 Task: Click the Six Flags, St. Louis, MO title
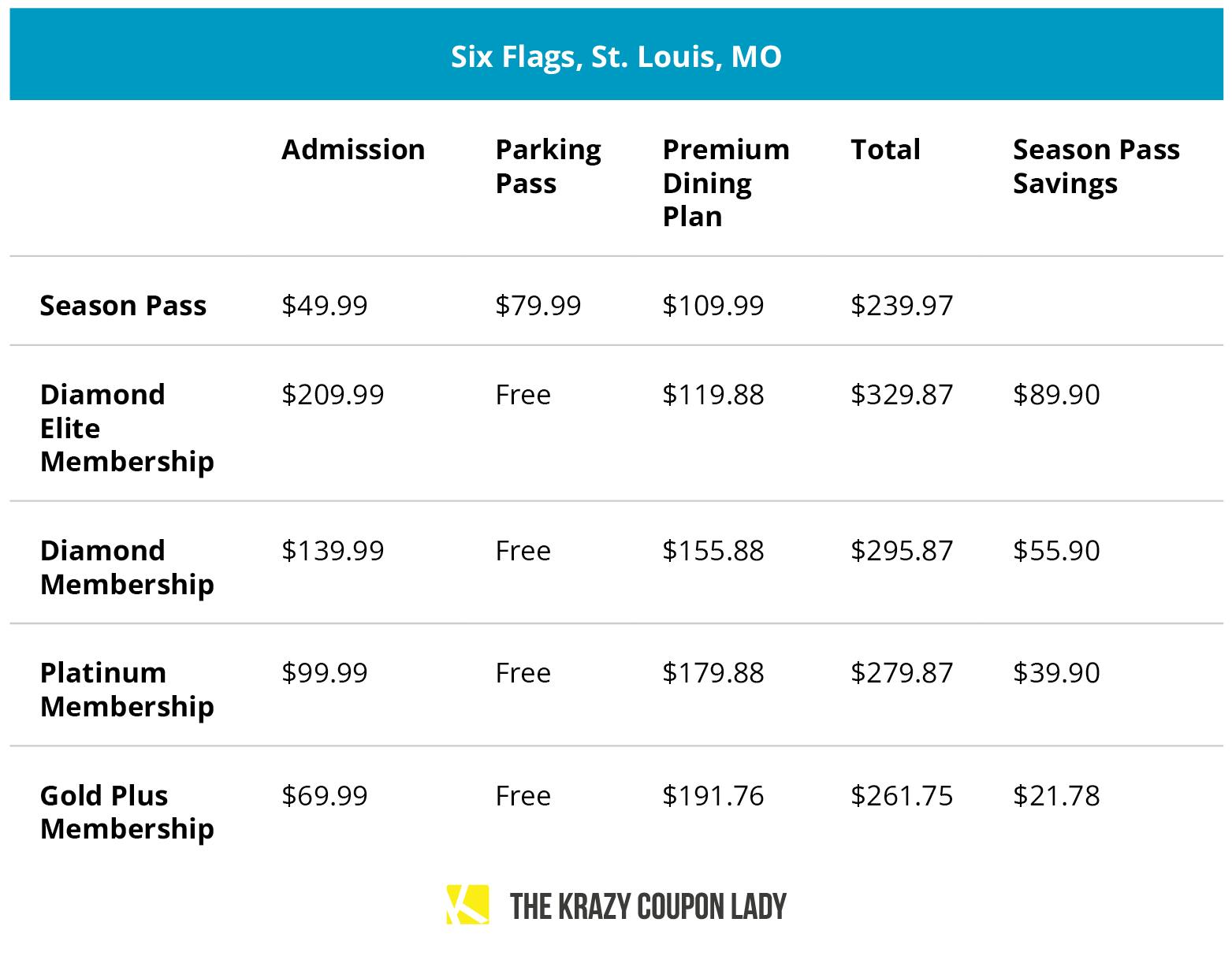click(x=616, y=57)
